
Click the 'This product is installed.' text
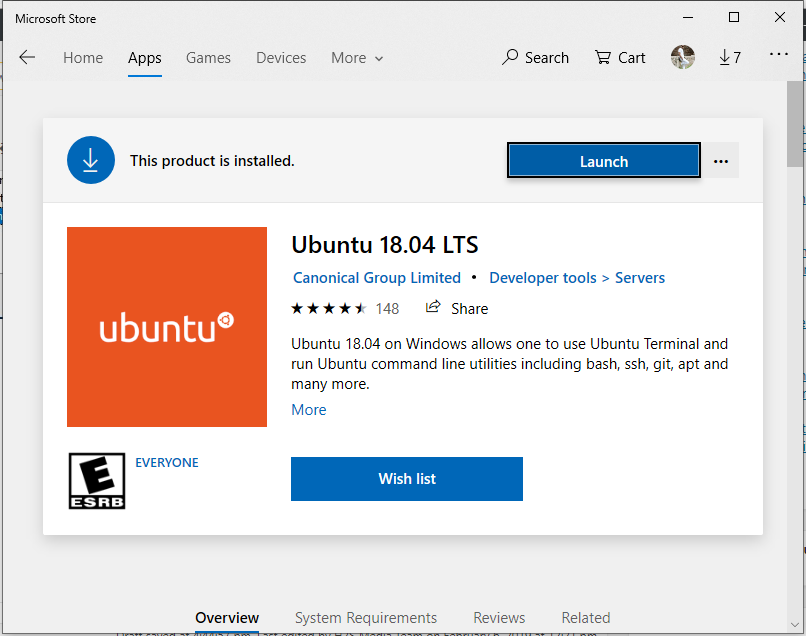point(212,161)
